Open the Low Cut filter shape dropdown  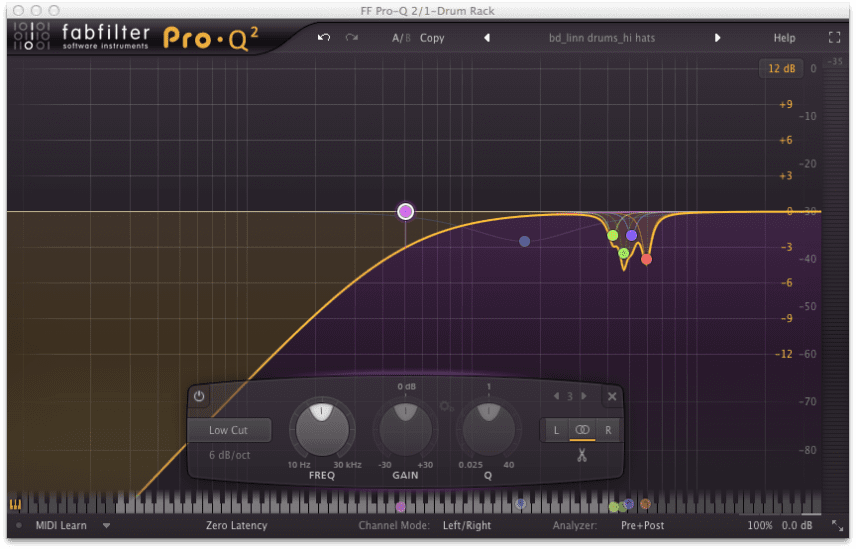[x=229, y=430]
